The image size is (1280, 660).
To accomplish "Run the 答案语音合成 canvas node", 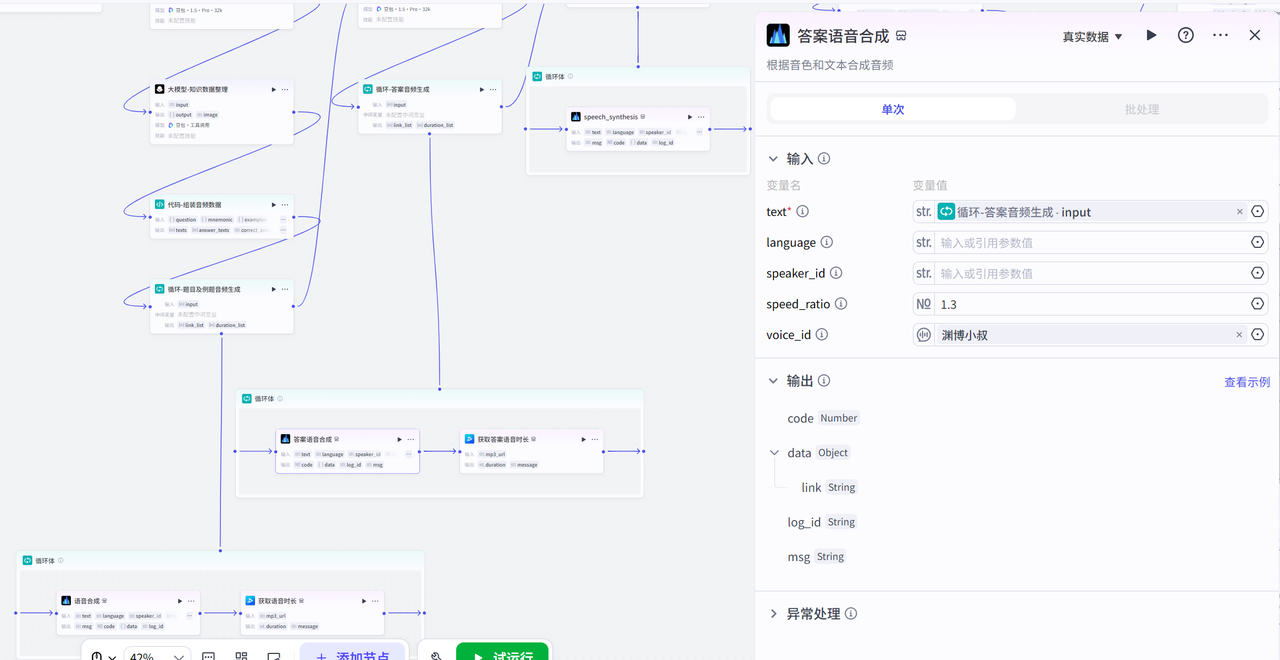I will point(399,439).
